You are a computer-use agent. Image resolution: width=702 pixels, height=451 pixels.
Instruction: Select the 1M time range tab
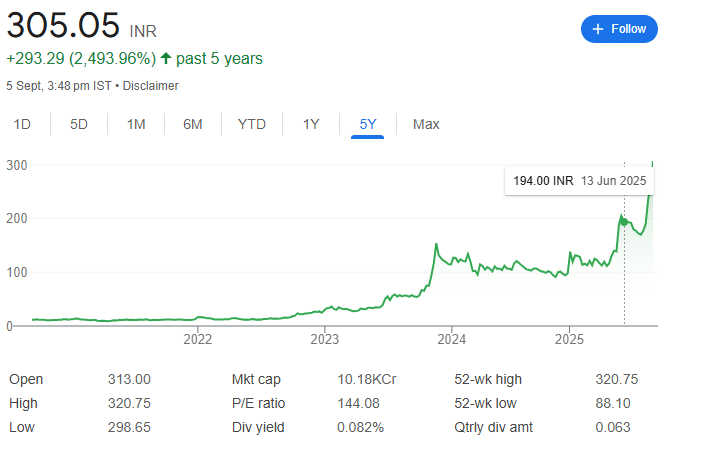click(x=136, y=124)
